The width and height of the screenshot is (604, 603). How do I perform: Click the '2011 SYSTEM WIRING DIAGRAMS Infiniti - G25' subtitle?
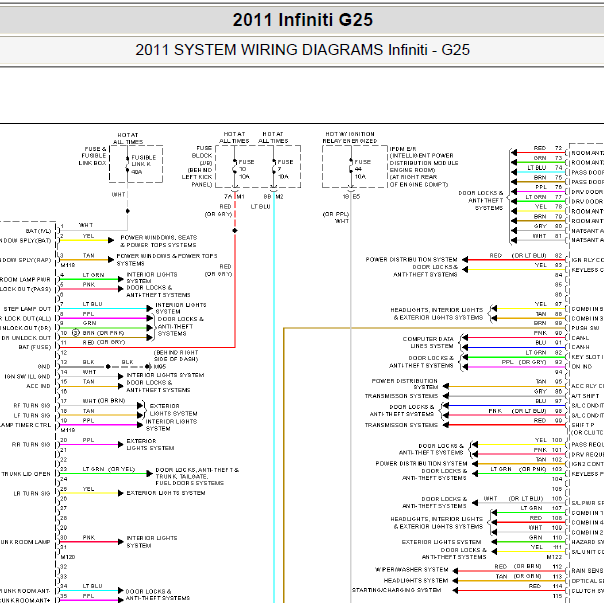302,50
